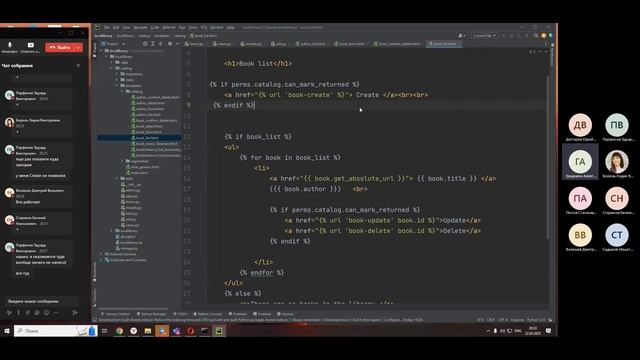Image resolution: width=640 pixels, height=360 pixels.
Task: Hide the Project tool window
Action: tap(177, 44)
